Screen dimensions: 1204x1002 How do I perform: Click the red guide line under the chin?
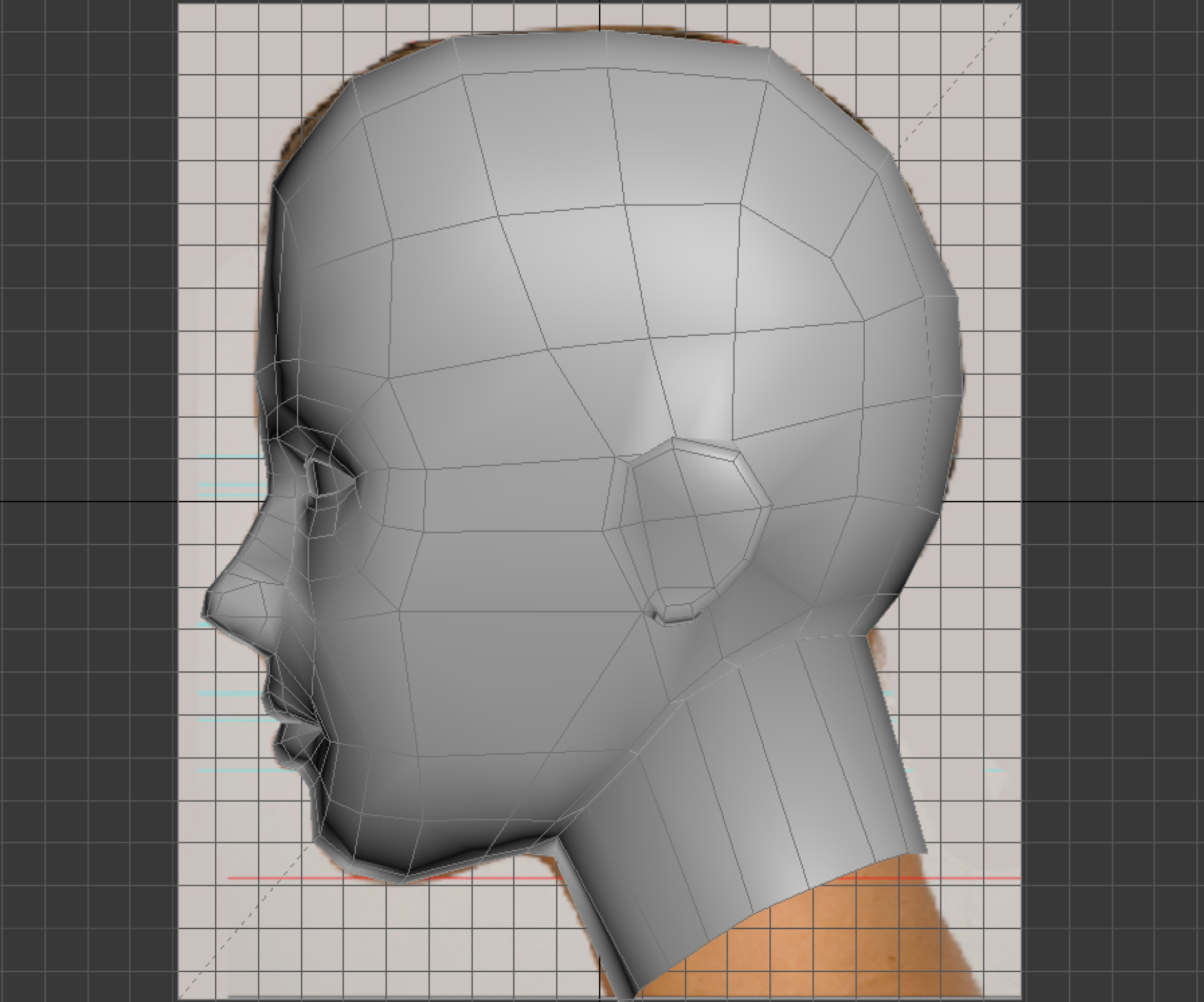click(942, 878)
